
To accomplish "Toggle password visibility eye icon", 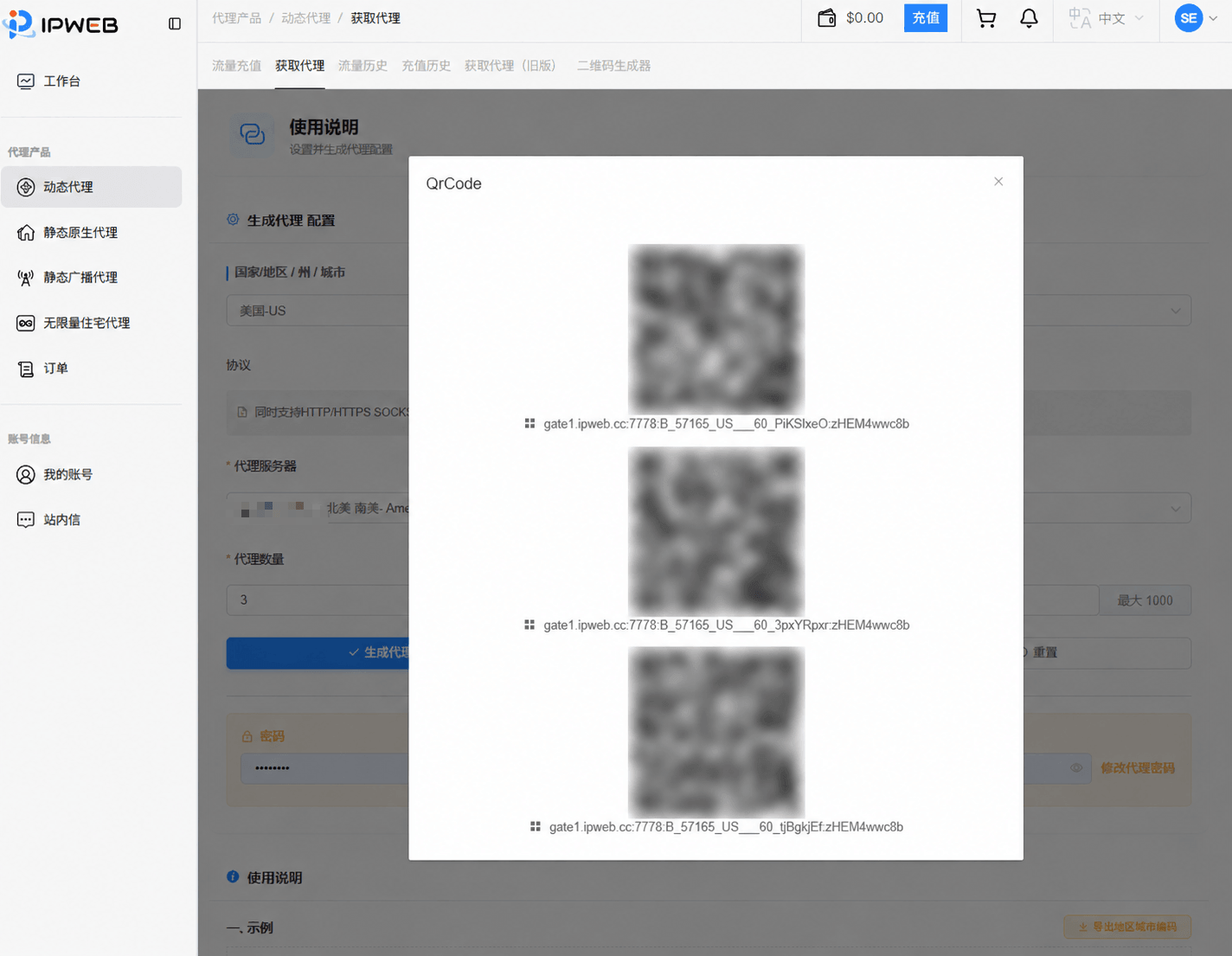I will click(1076, 768).
